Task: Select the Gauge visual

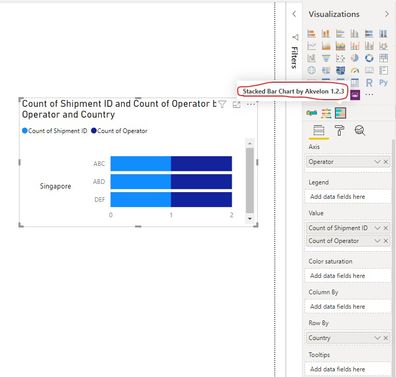Action: click(x=354, y=70)
